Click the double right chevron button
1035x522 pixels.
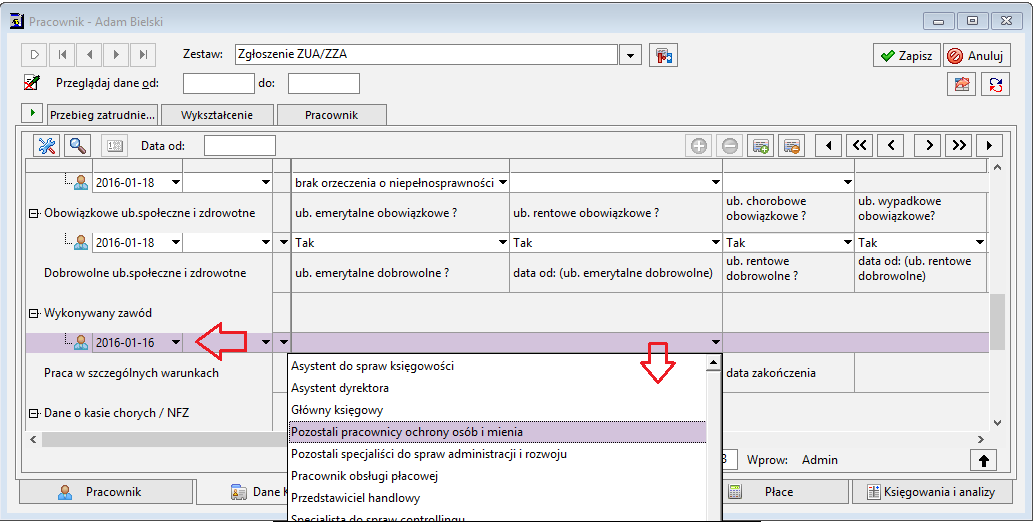(959, 145)
